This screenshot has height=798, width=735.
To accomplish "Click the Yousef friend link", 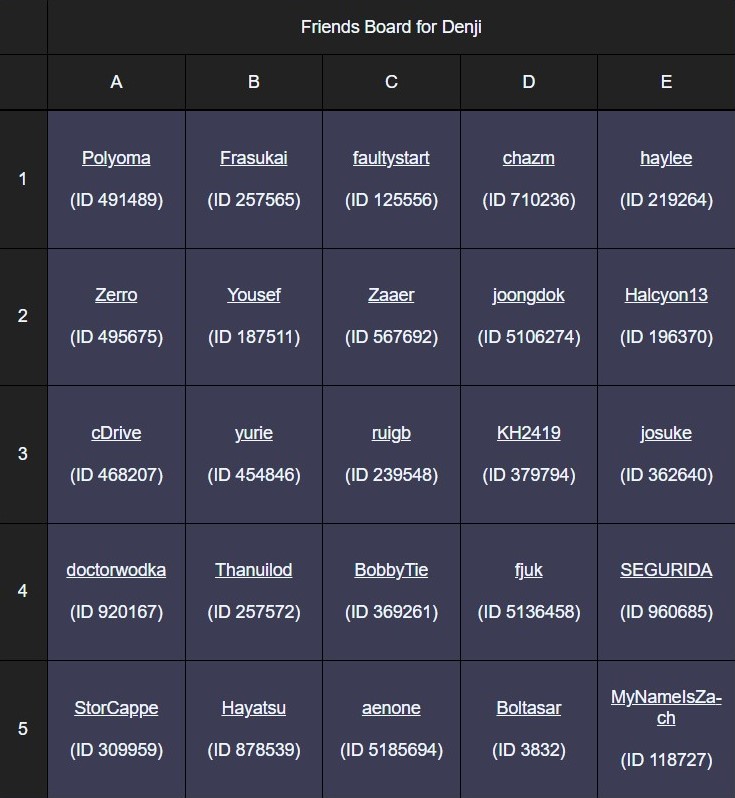I will (253, 295).
